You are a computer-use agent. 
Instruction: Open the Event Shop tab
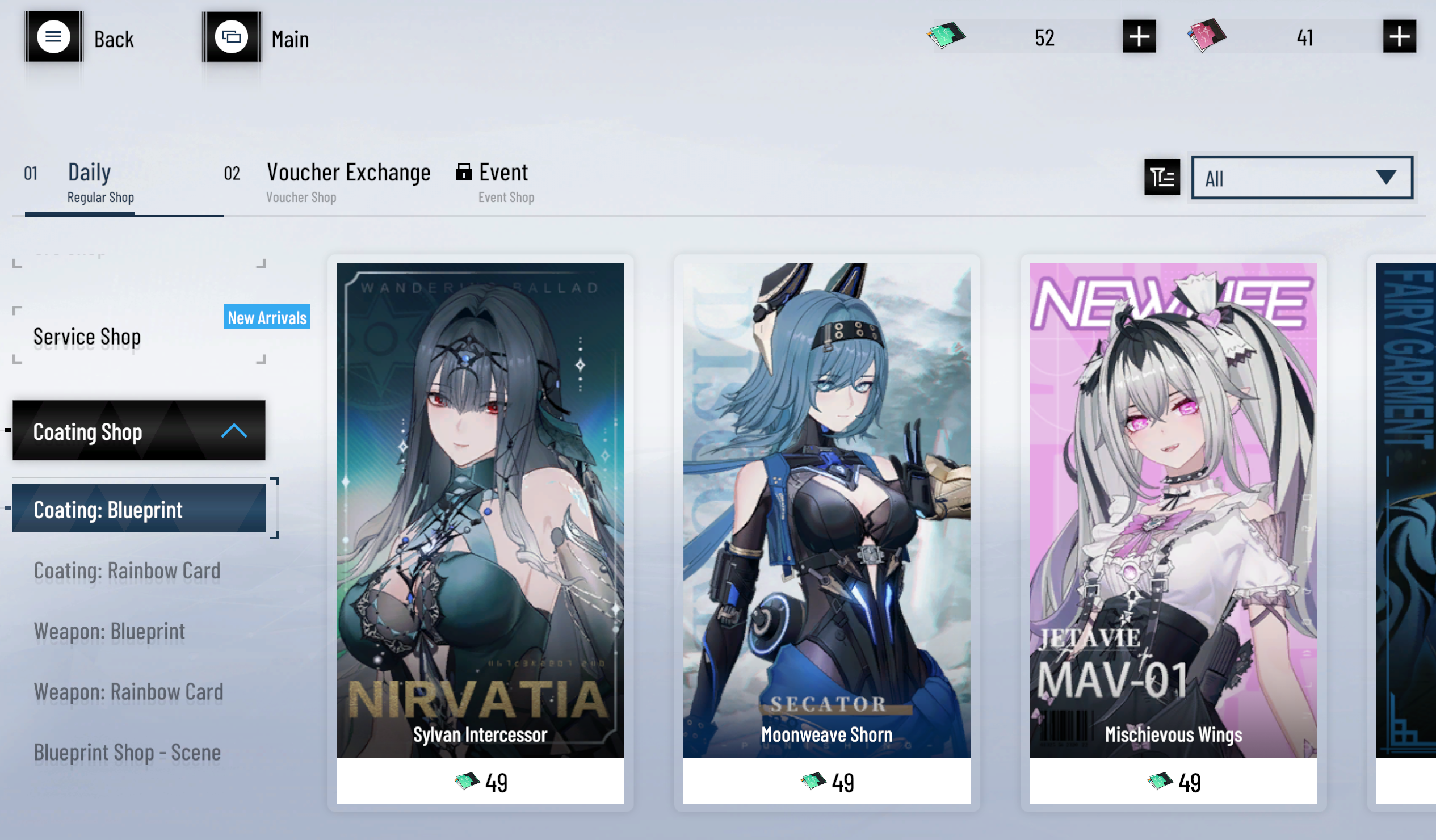coord(506,182)
